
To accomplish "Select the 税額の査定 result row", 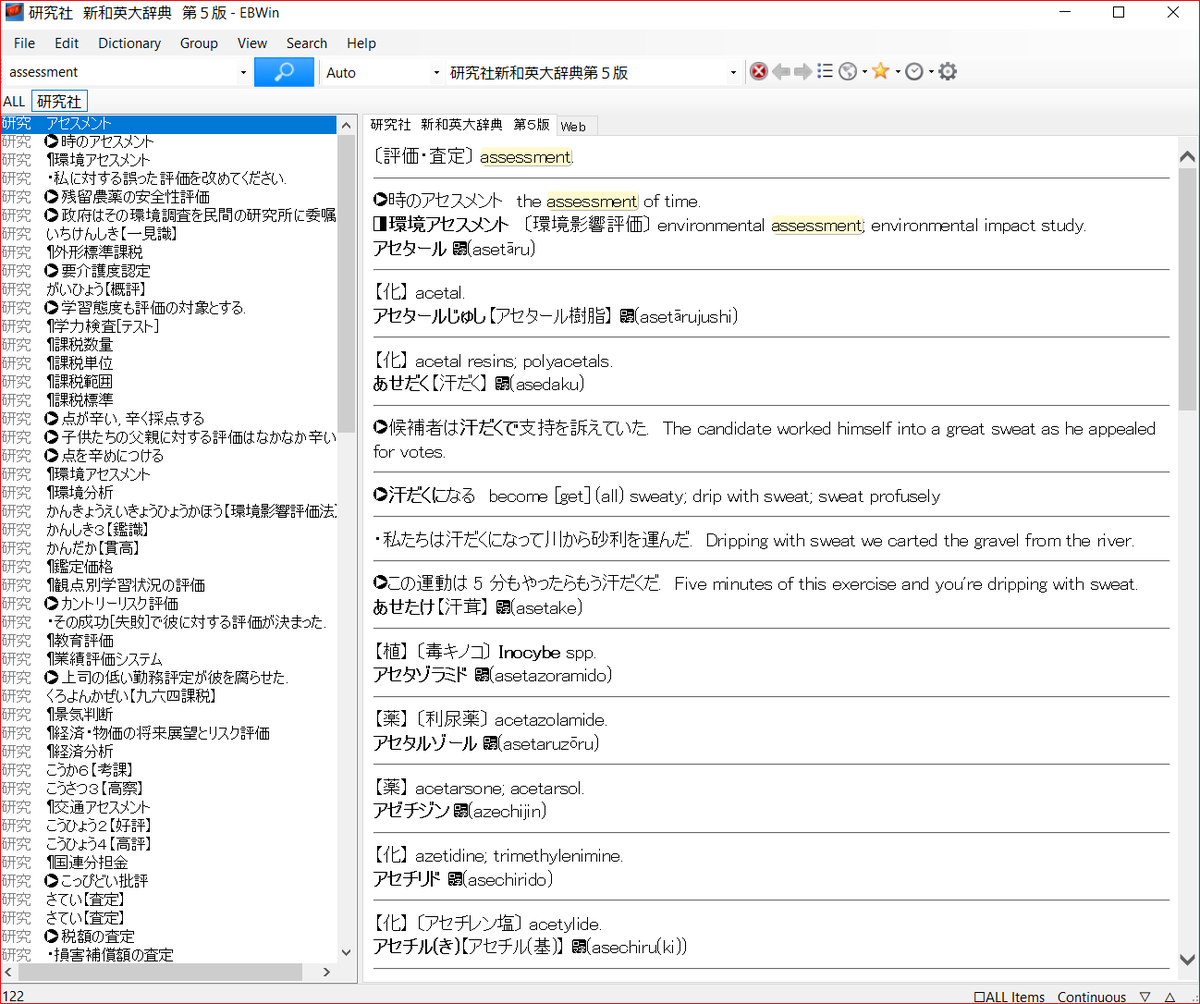I will pos(168,937).
